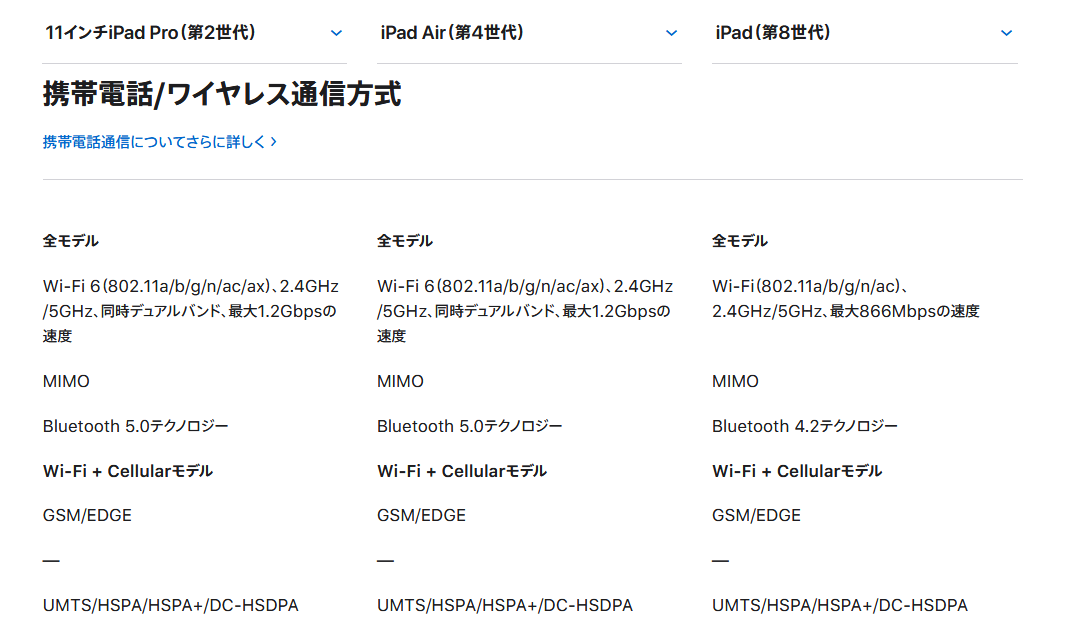The height and width of the screenshot is (633, 1065).
Task: Open 携帯電話通信についてさらに詳しく link
Action: click(x=155, y=142)
